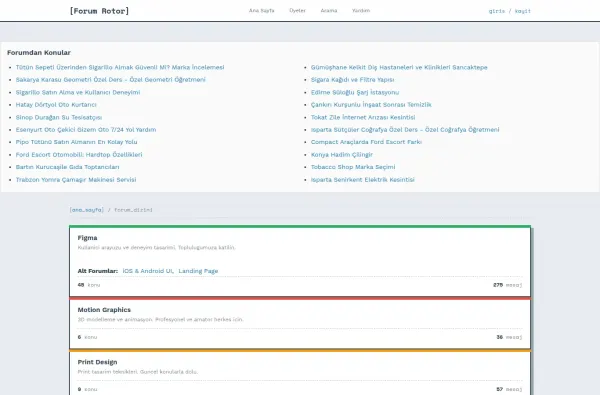600x395 pixels.
Task: Click the kayıt link
Action: pyautogui.click(x=523, y=11)
